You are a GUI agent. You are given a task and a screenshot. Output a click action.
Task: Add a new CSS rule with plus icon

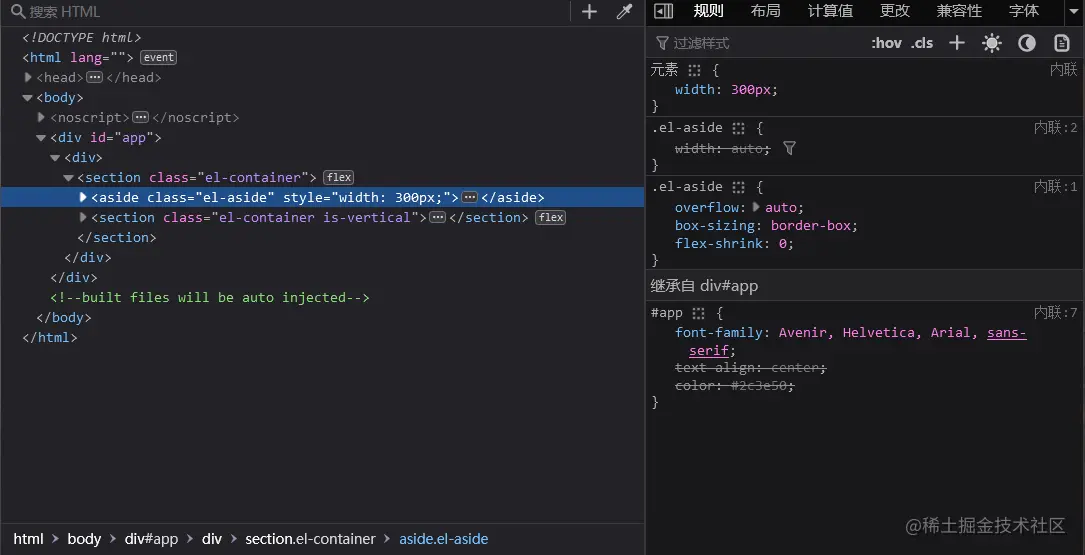point(956,43)
